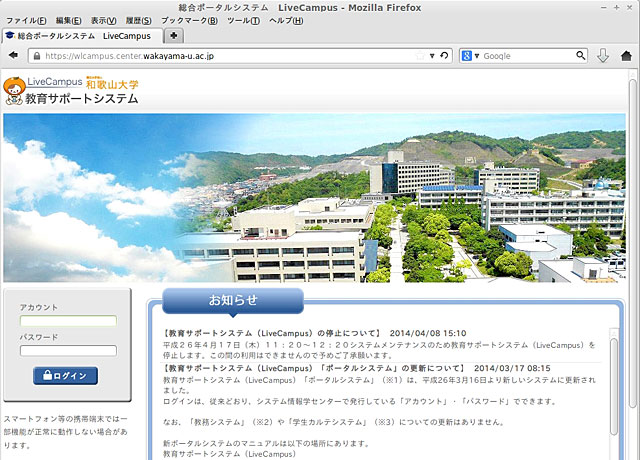
Task: Go back with the browser back arrow
Action: 13,55
